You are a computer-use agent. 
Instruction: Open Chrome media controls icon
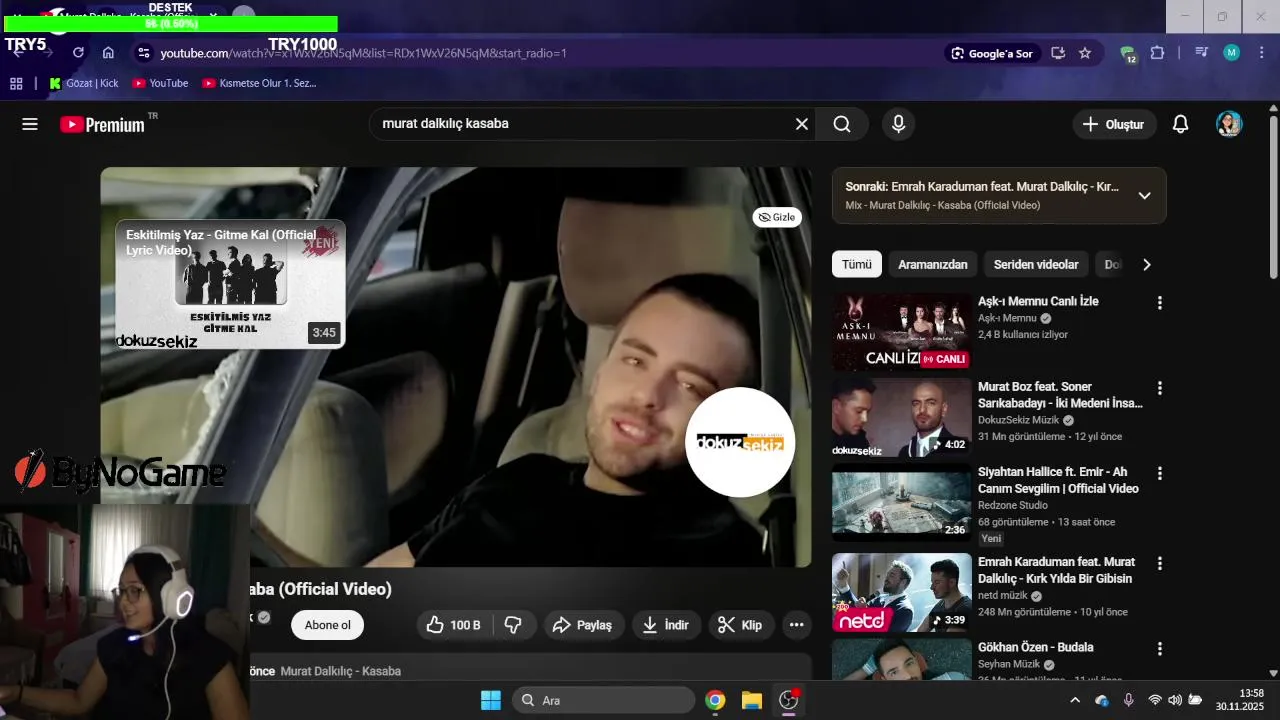pos(1201,53)
